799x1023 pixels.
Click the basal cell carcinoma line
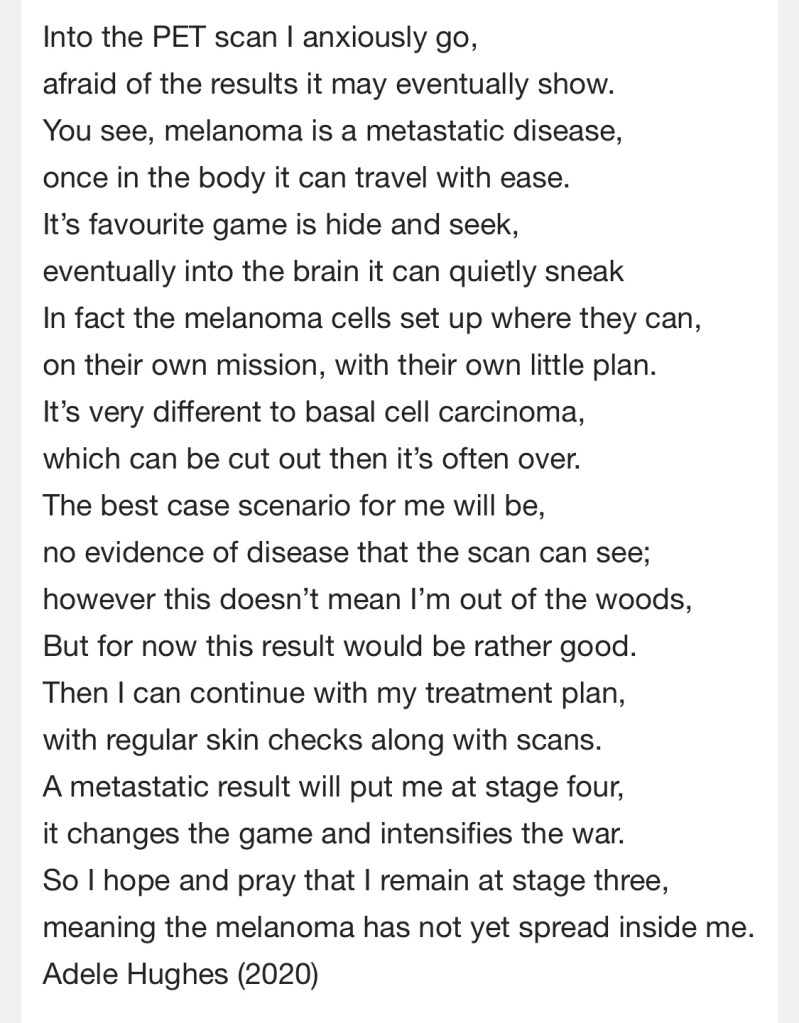tap(313, 412)
